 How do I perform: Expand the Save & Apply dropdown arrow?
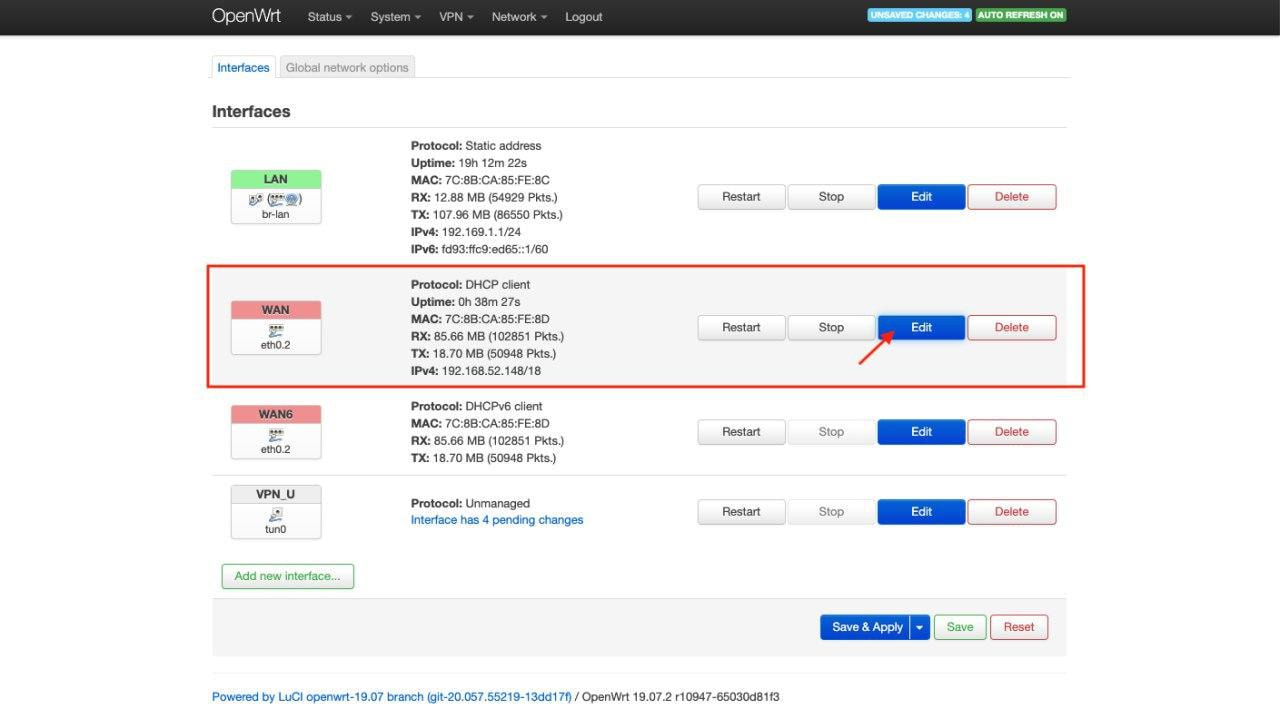point(919,627)
